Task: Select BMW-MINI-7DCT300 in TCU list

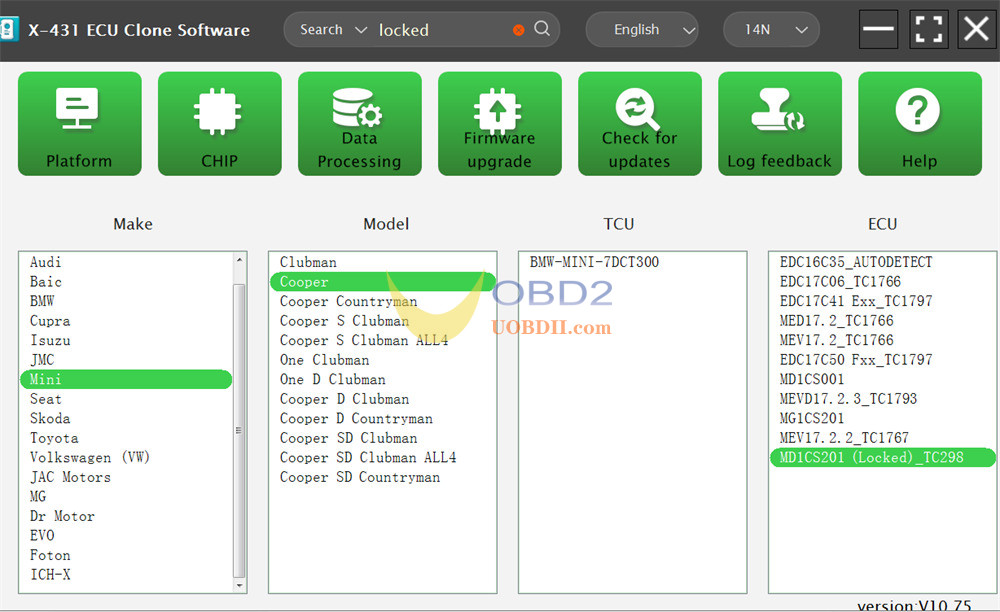Action: tap(633, 262)
